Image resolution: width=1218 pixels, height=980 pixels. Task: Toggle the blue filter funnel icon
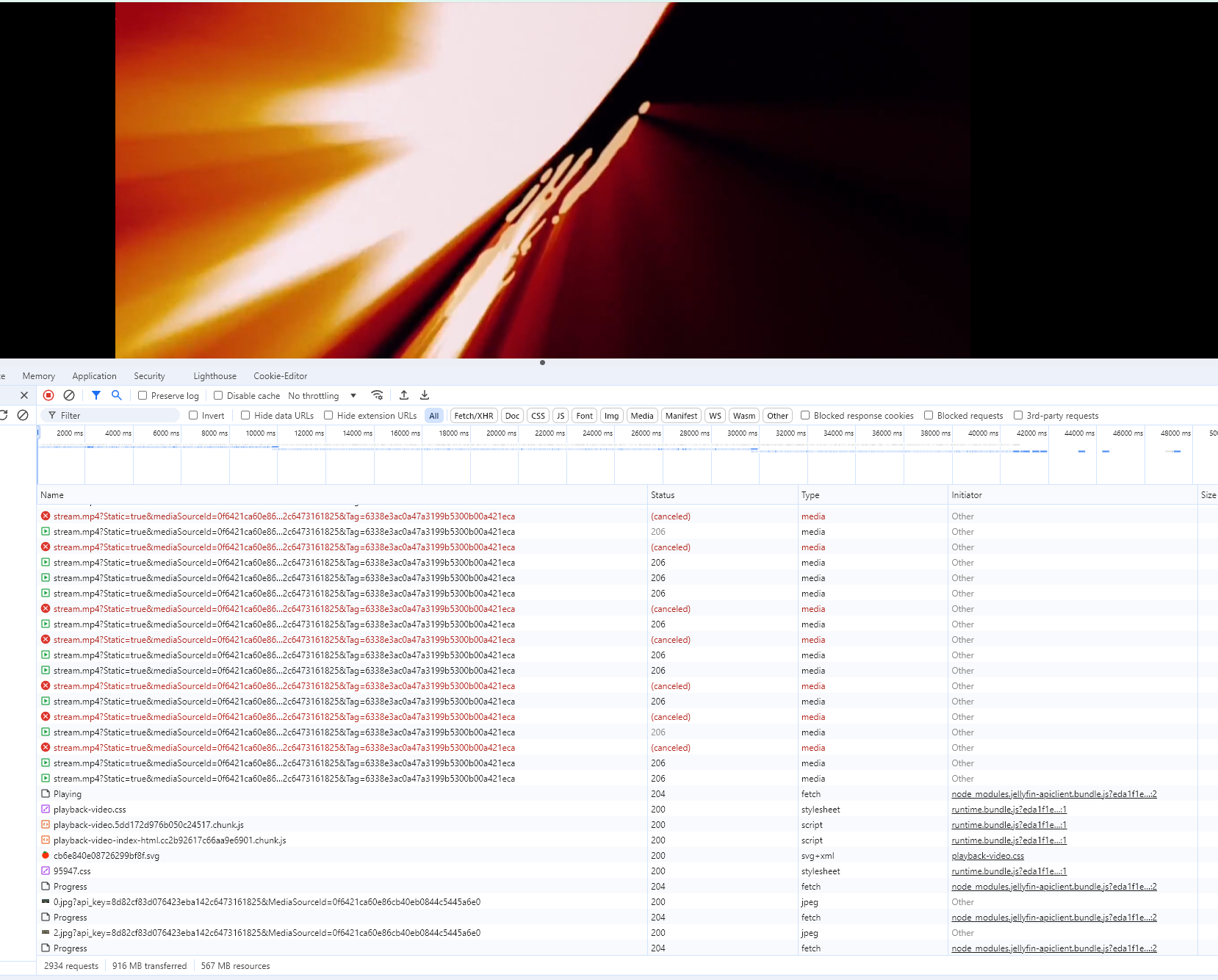click(x=96, y=395)
